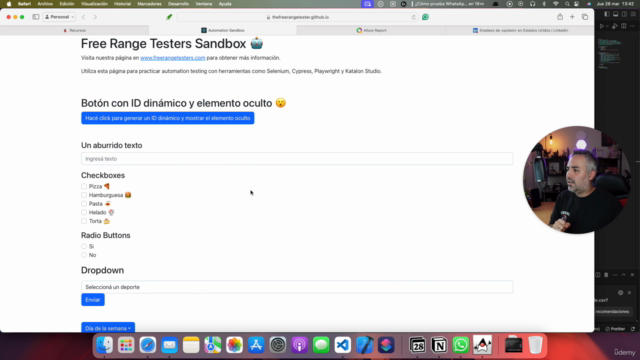Switch to the Allure Report tab
Screen dimensions: 640x360
point(371,31)
